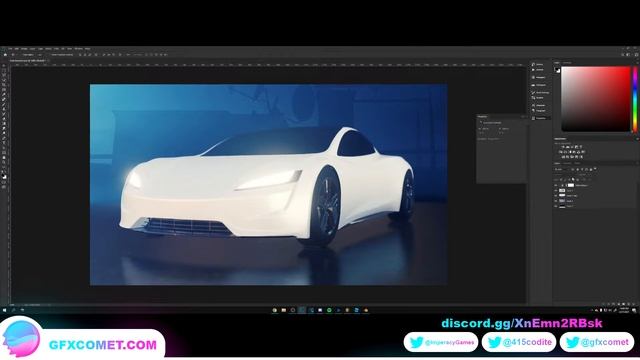Click the car image on the canvas
Image resolution: width=640 pixels, height=360 pixels.
[268, 184]
